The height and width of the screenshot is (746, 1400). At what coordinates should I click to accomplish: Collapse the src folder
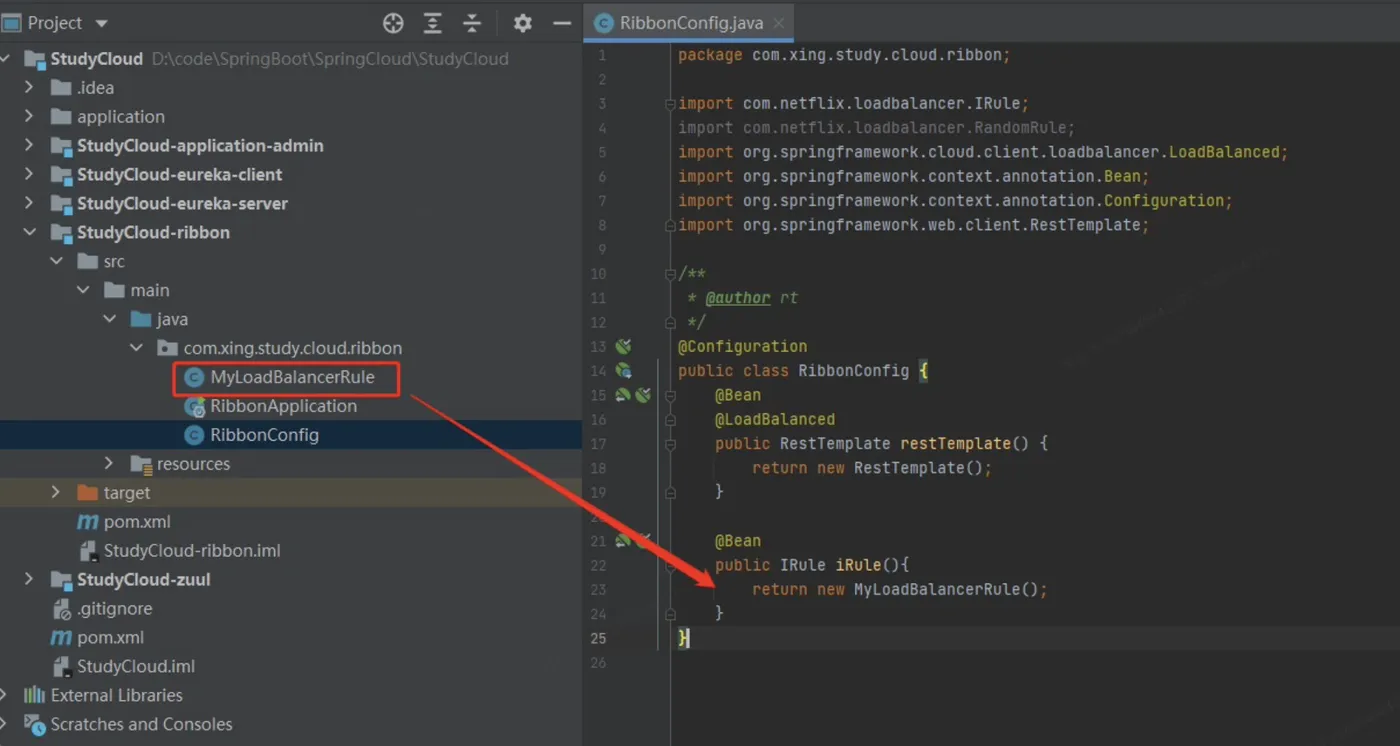[x=56, y=262]
